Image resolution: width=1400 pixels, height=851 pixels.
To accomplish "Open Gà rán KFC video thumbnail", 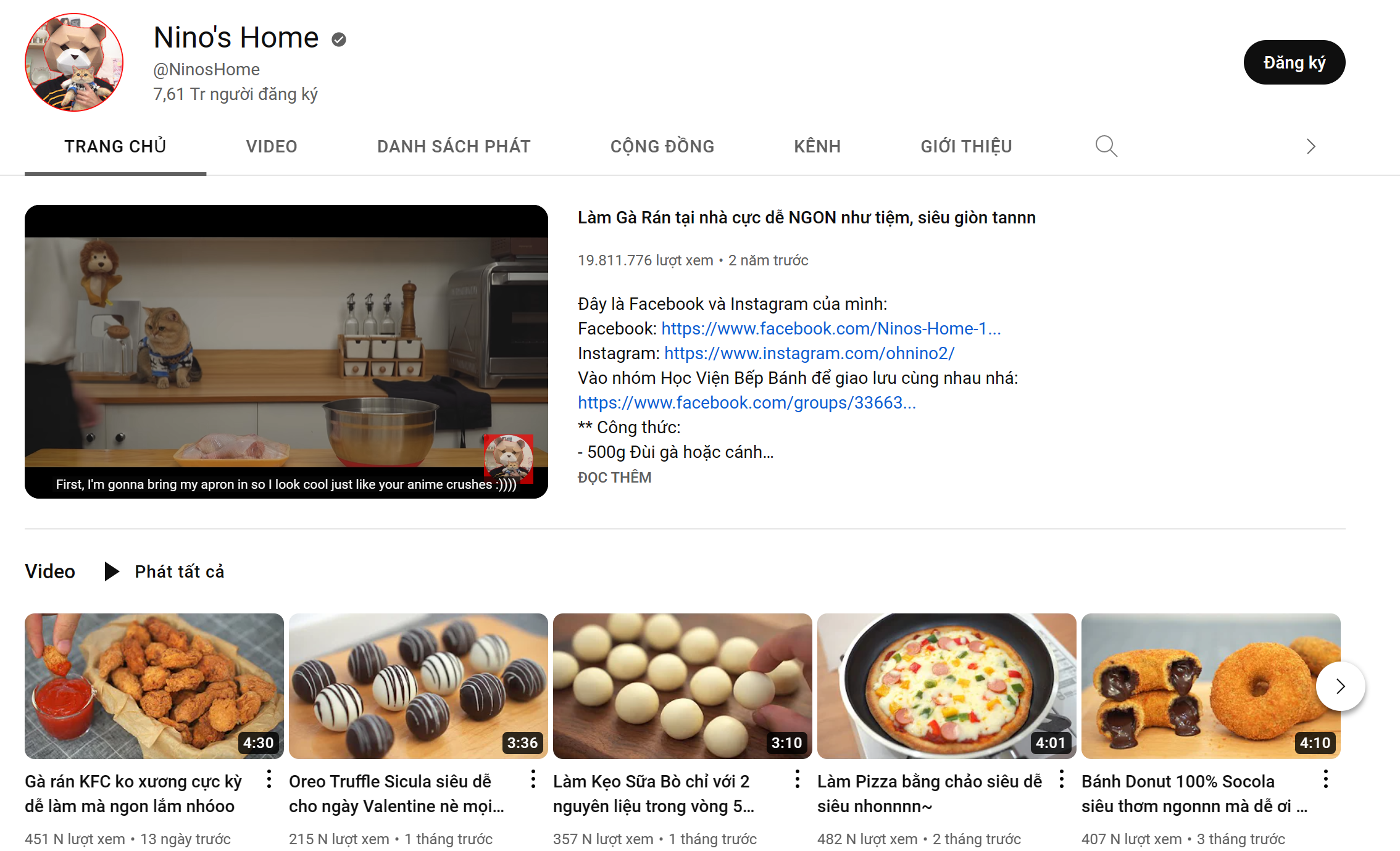I will [154, 686].
